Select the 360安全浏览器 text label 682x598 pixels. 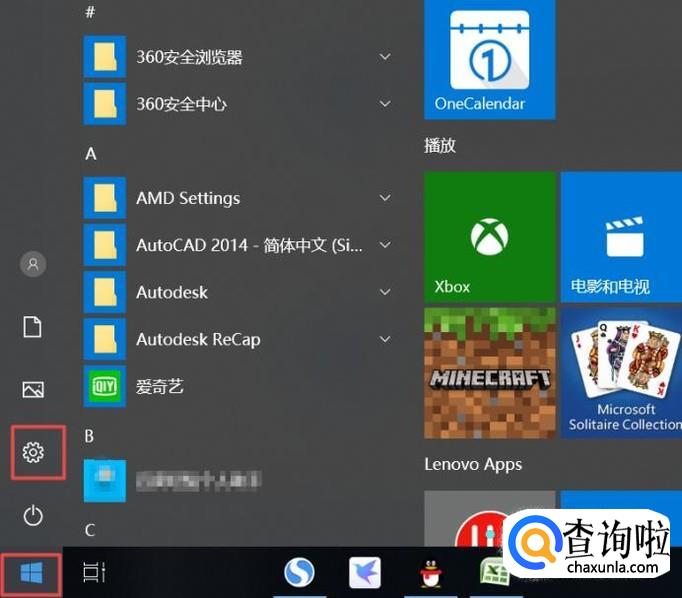coord(189,57)
